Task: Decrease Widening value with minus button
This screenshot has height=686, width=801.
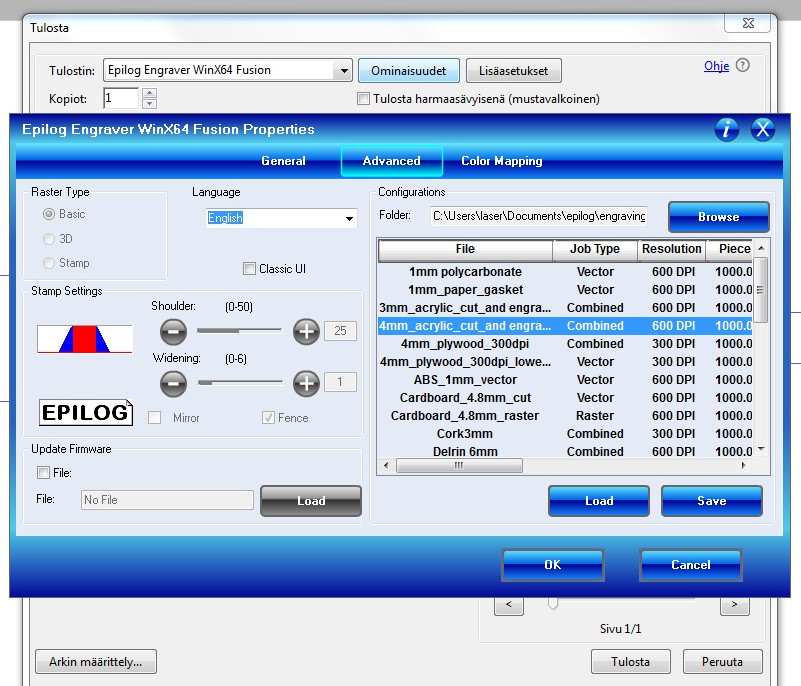Action: (173, 383)
